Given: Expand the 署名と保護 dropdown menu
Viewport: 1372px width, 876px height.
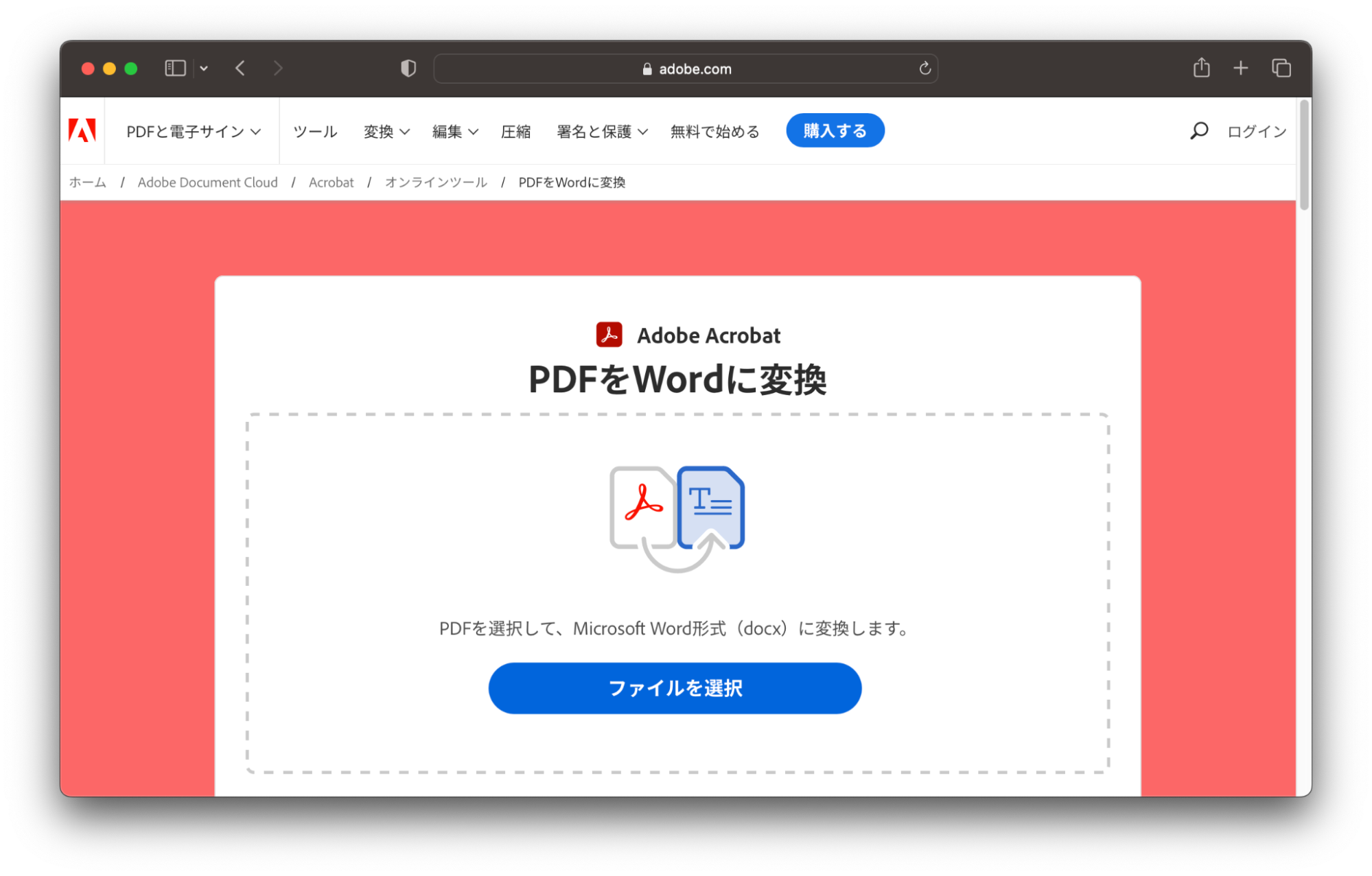Looking at the screenshot, I should [x=602, y=131].
